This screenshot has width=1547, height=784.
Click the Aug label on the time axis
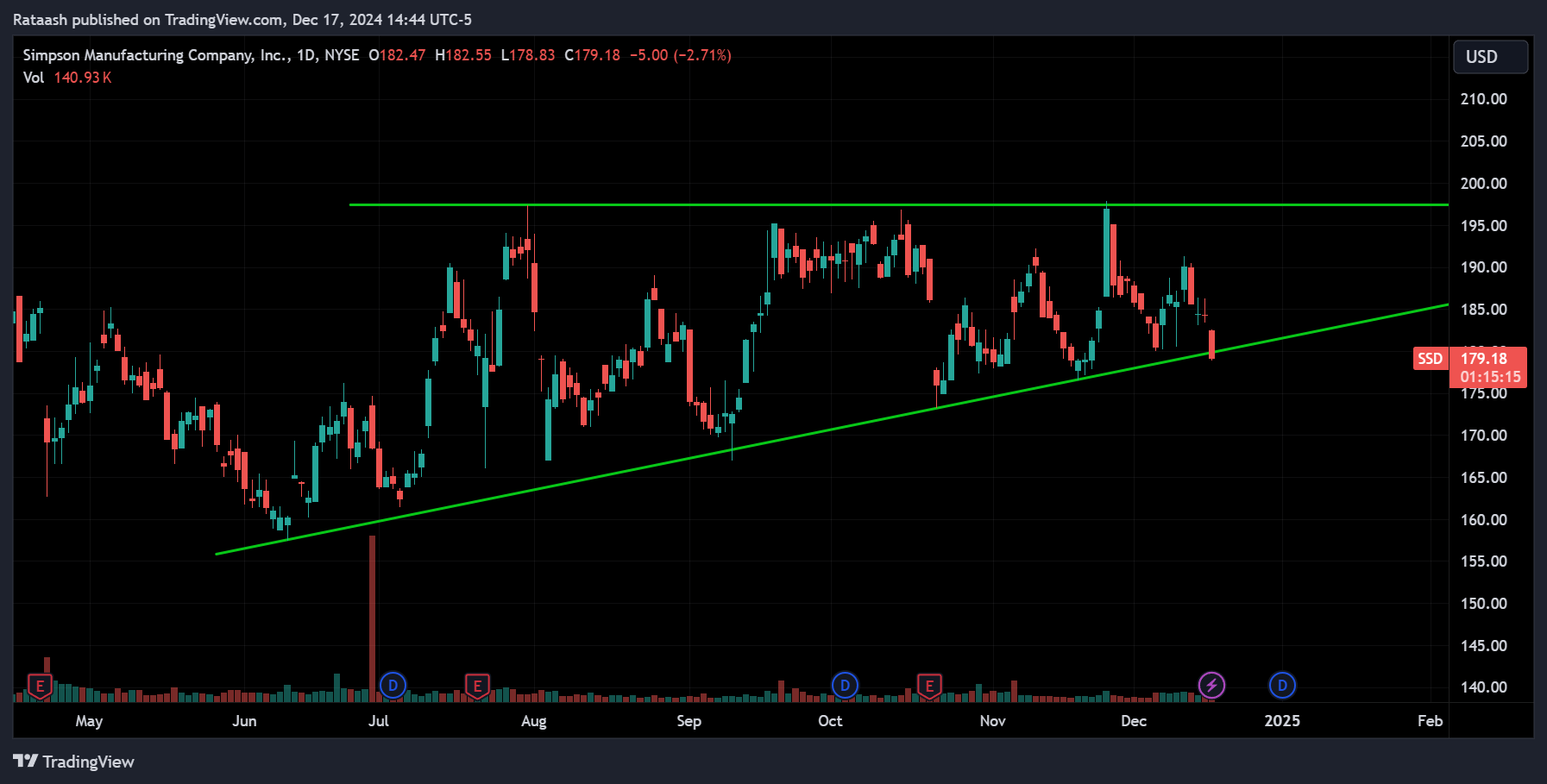[534, 721]
